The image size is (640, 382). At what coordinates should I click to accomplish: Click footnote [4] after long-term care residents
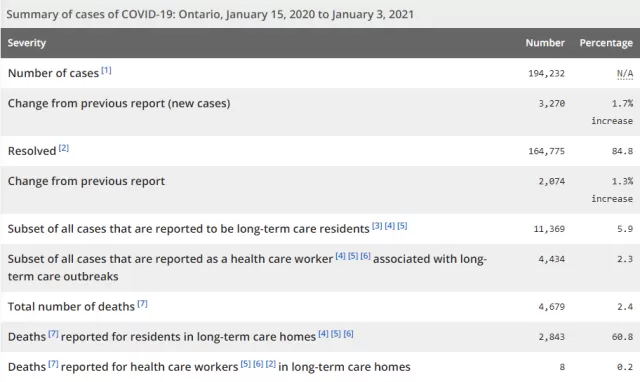(390, 226)
